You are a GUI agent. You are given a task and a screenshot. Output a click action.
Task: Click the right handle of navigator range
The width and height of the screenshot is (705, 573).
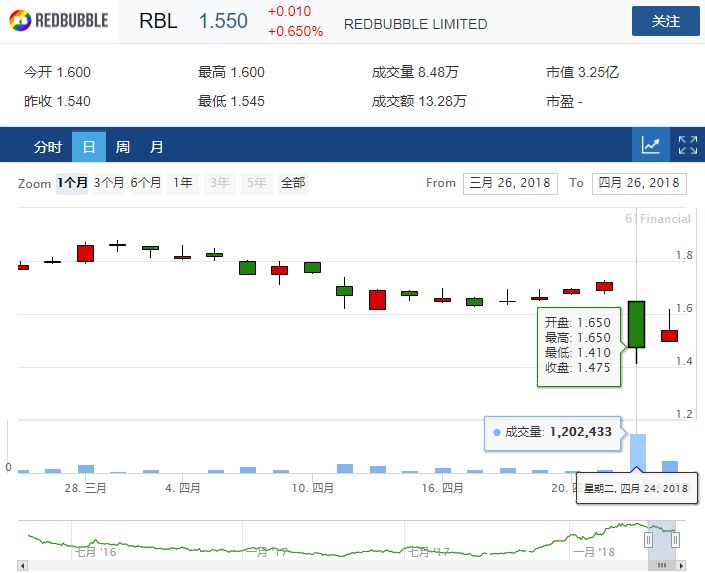675,540
